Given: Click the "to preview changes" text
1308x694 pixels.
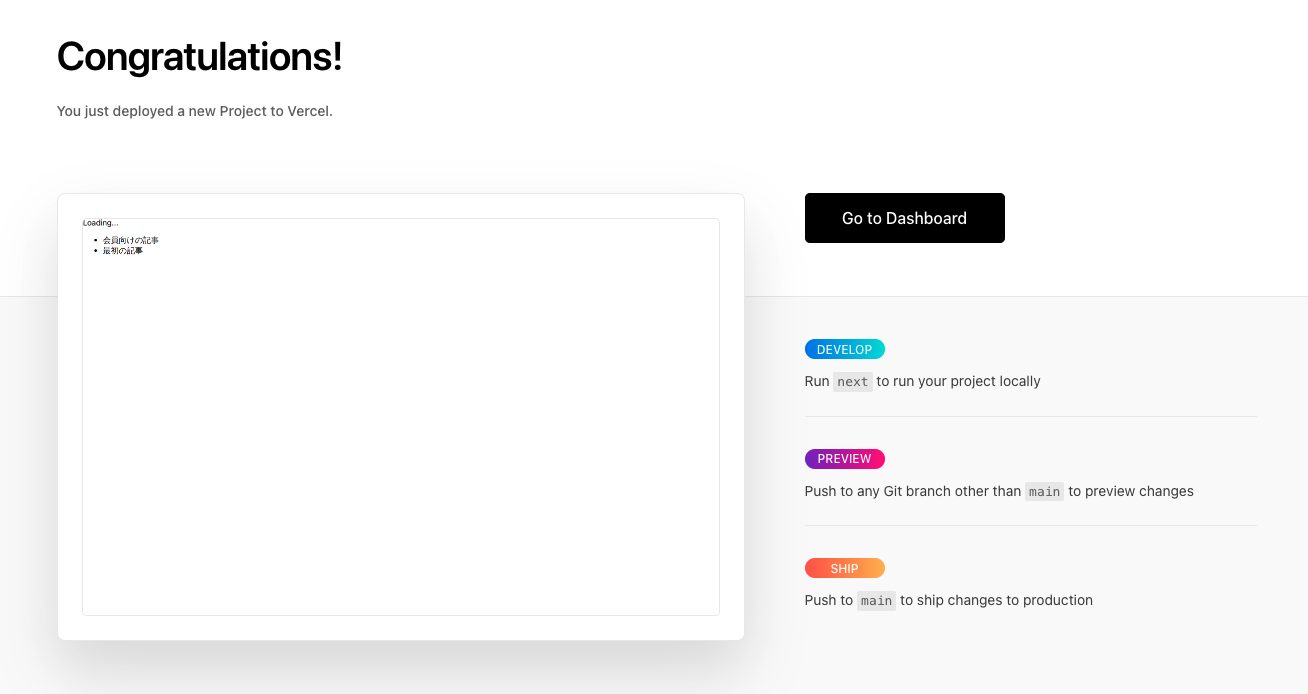Looking at the screenshot, I should (x=1131, y=491).
